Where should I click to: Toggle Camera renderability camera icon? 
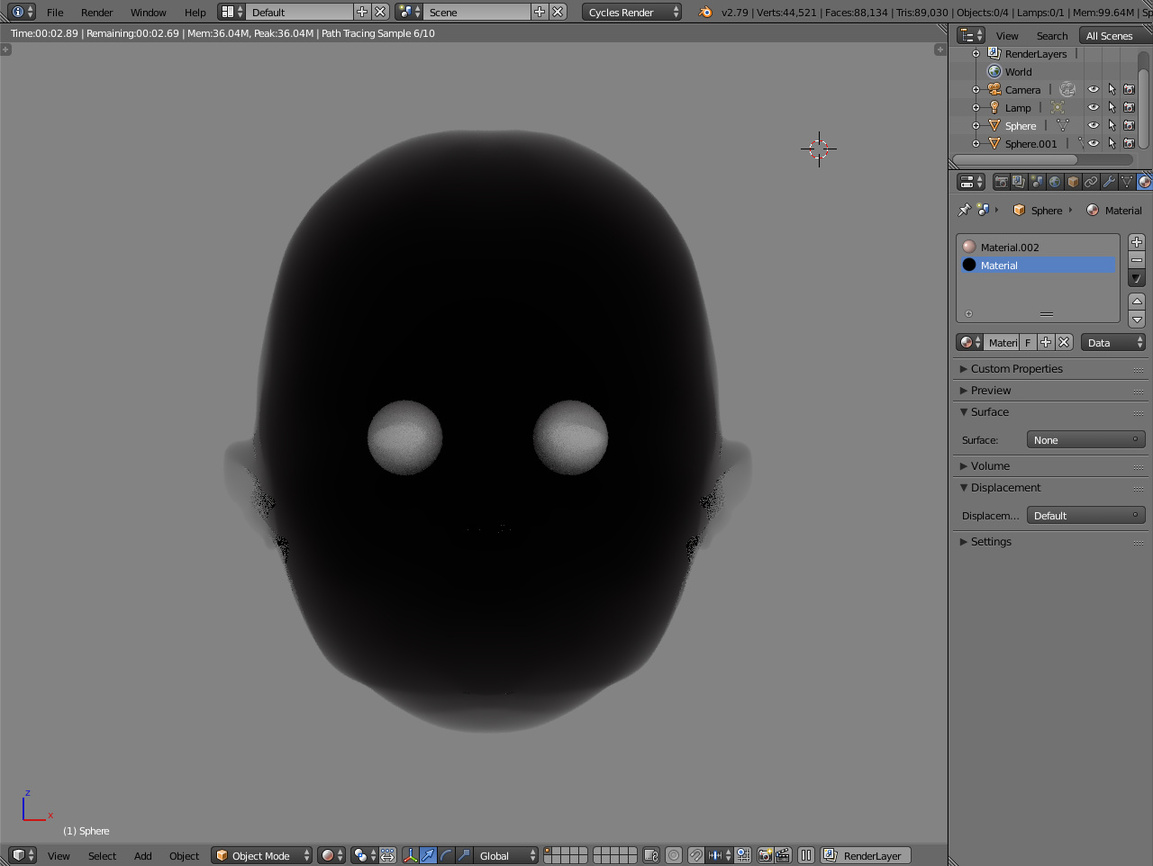point(1129,90)
